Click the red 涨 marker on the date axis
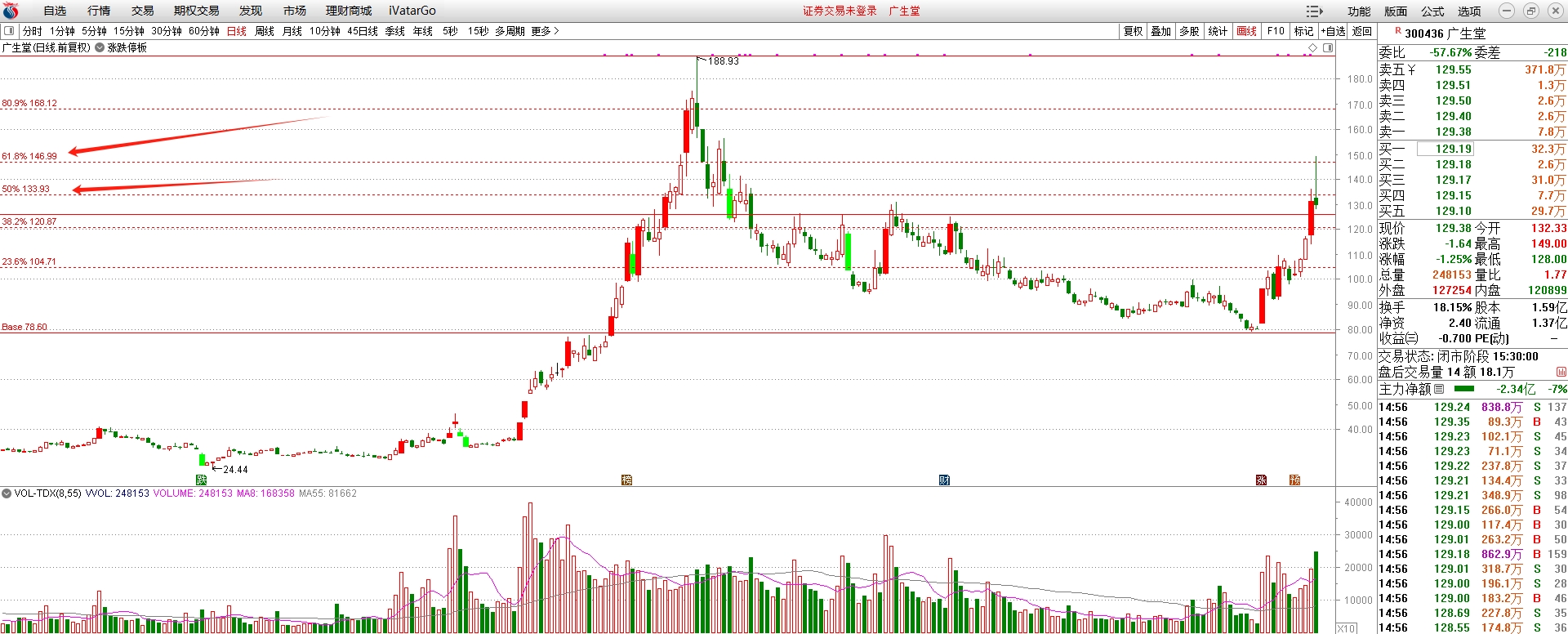1568x634 pixels. [x=1261, y=480]
